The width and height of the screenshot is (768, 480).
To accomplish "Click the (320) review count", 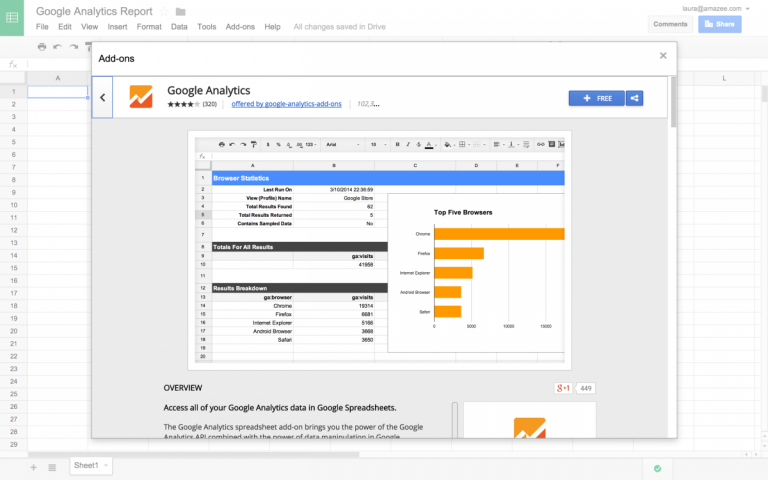I will (210, 104).
